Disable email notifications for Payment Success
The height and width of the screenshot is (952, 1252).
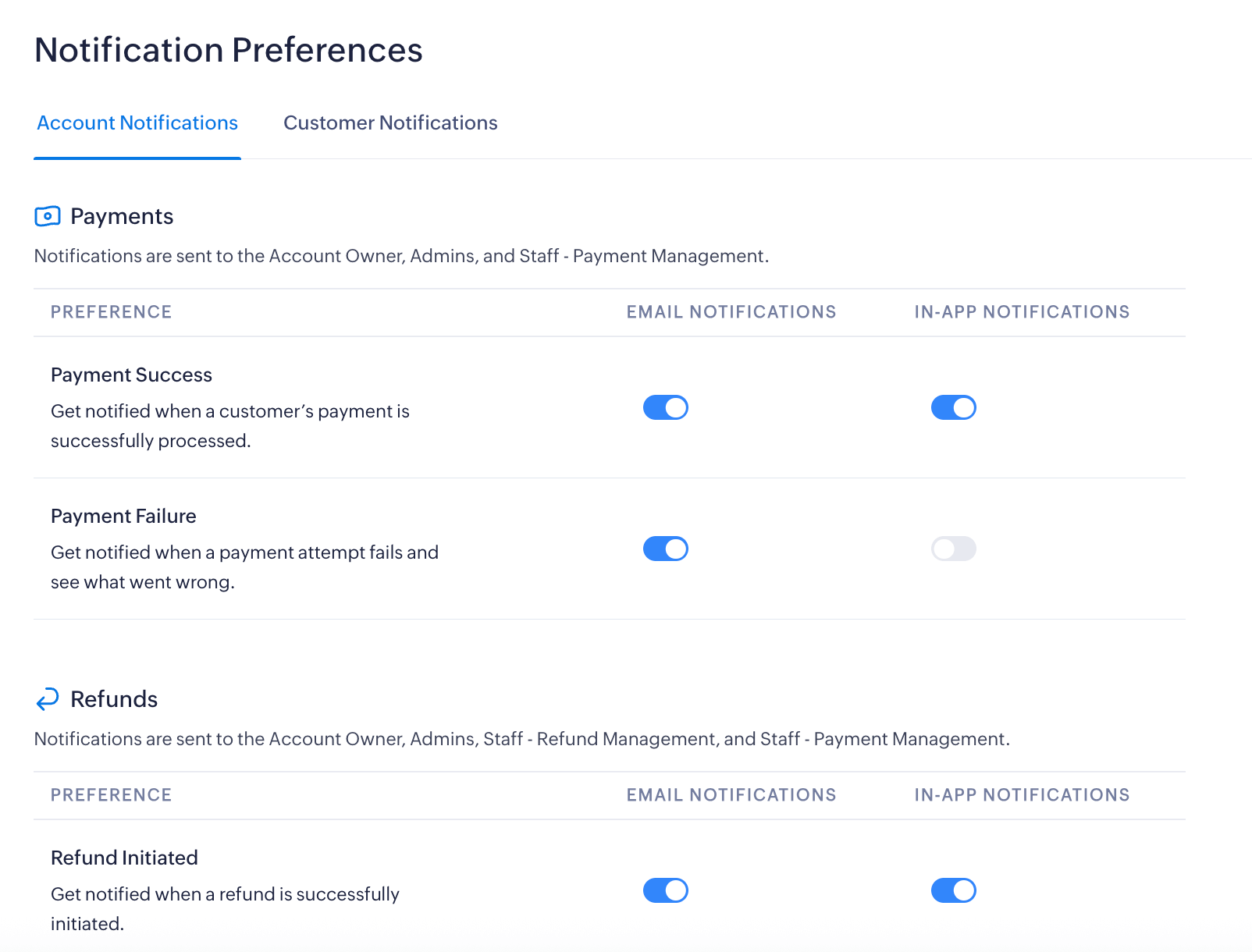pos(665,407)
